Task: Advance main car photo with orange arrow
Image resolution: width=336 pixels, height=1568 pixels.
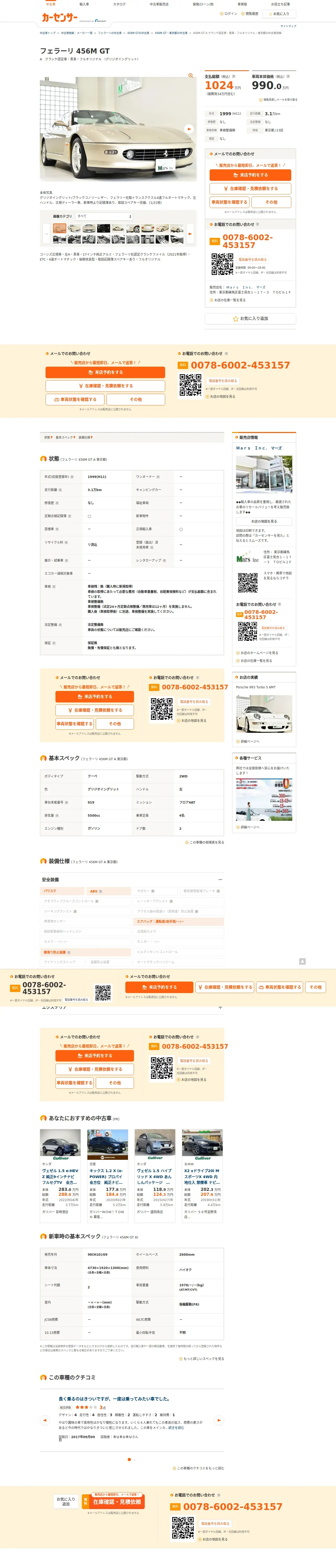Action: click(189, 129)
